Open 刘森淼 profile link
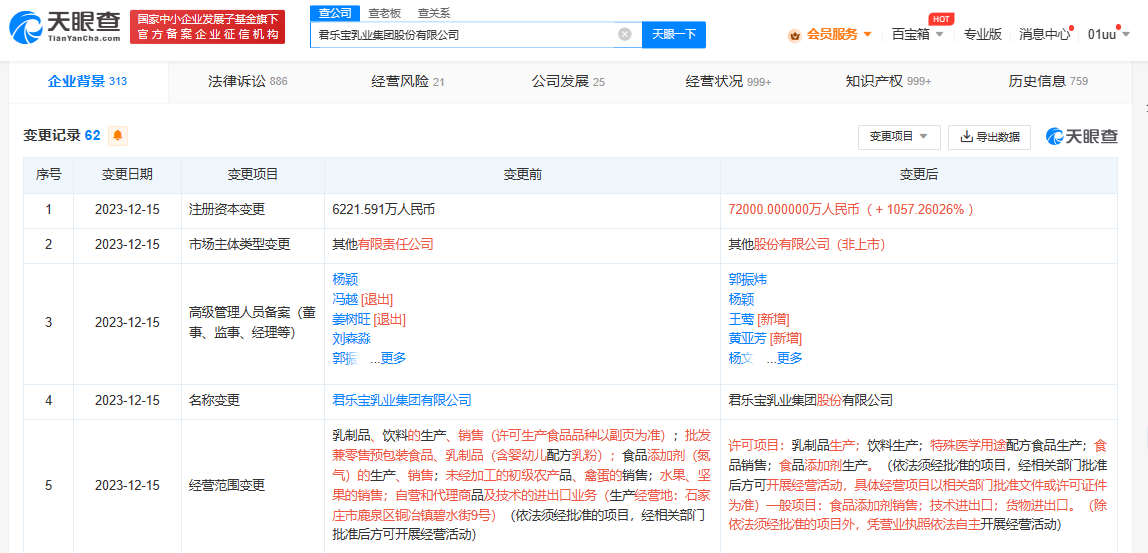Screen dimensions: 1148x553 pyautogui.click(x=351, y=338)
